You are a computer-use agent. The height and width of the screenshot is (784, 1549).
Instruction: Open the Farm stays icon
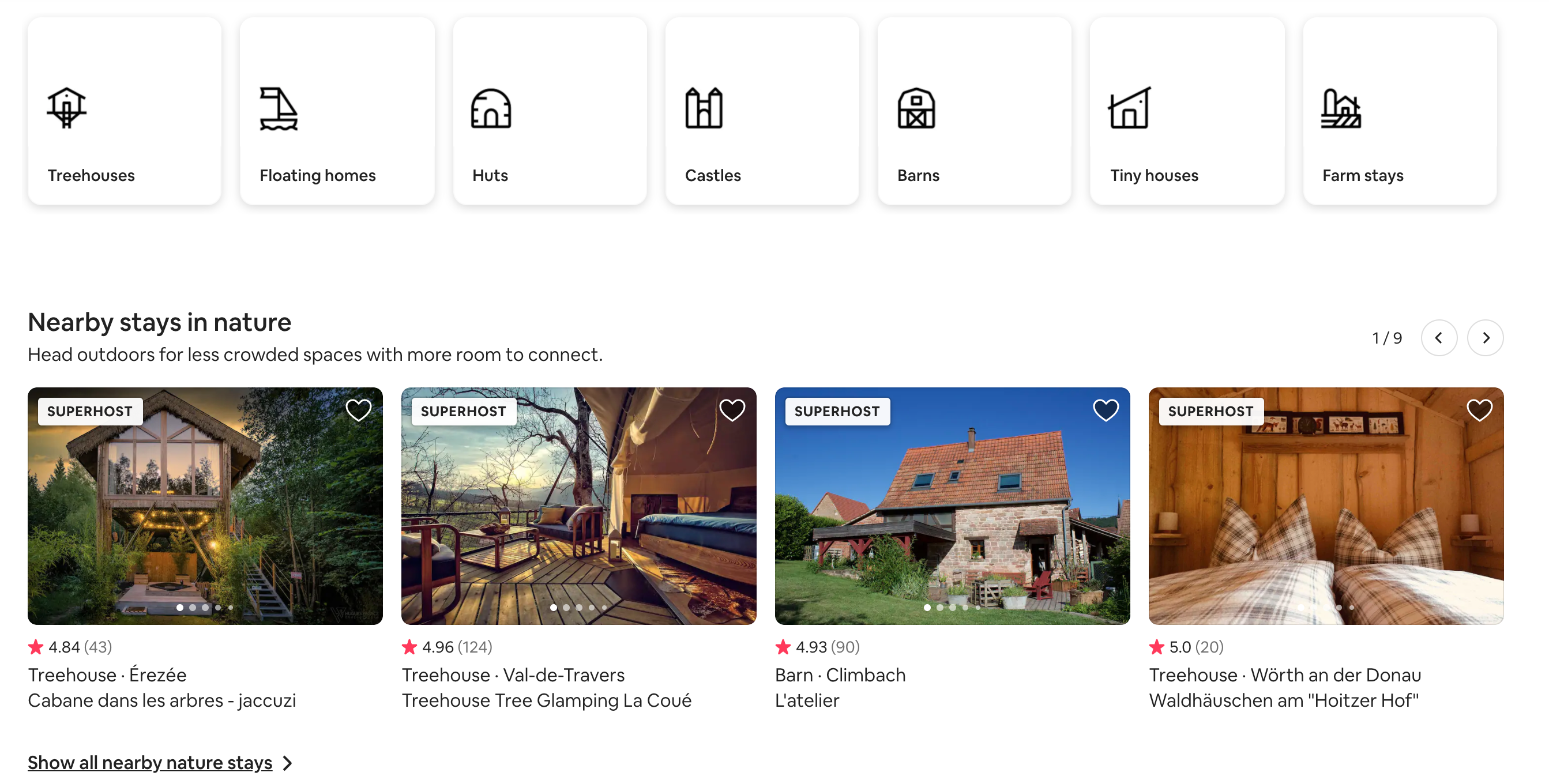[x=1340, y=108]
